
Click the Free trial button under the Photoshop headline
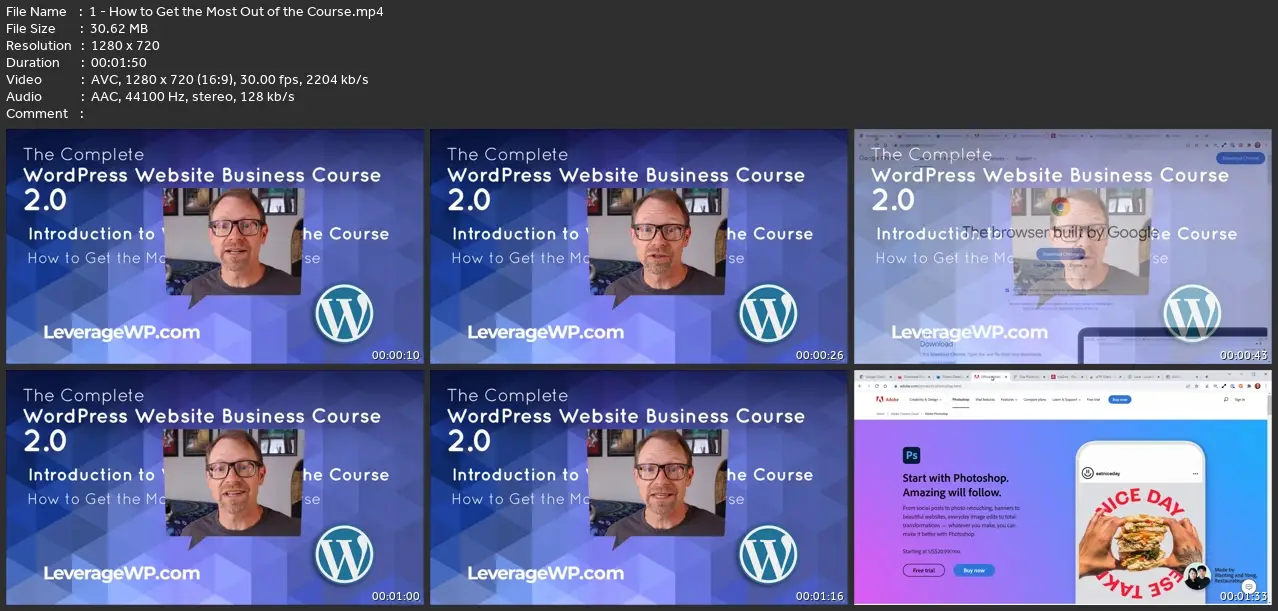924,570
